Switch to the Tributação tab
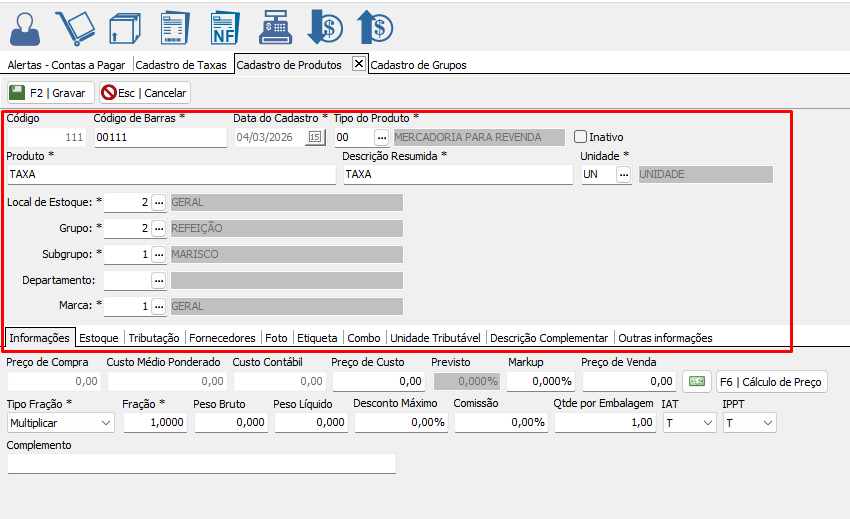This screenshot has width=850, height=519. pyautogui.click(x=154, y=338)
